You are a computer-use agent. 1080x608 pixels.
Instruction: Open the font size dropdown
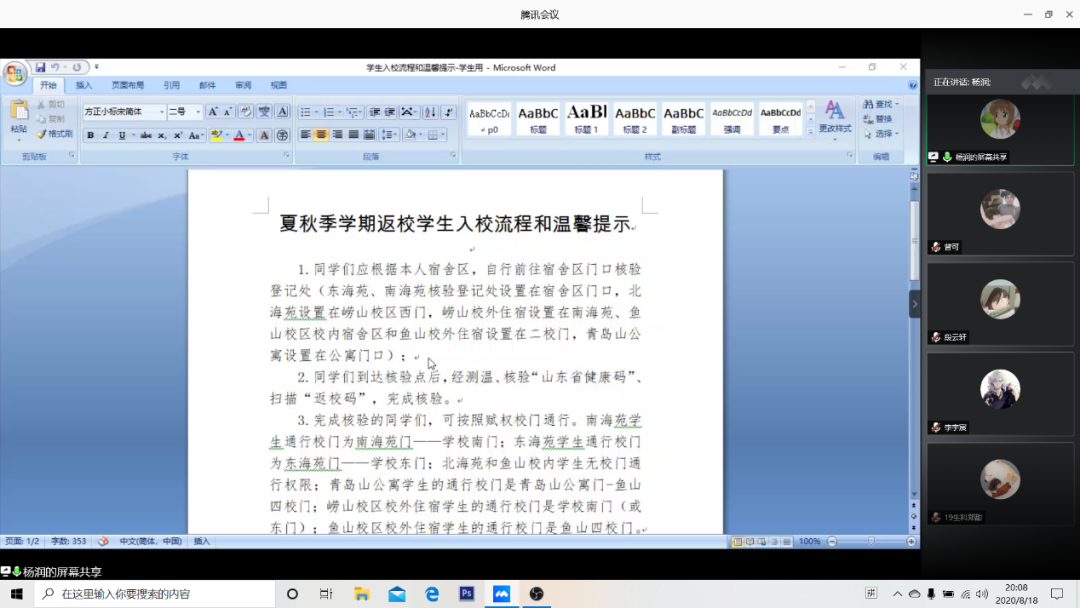pos(198,112)
